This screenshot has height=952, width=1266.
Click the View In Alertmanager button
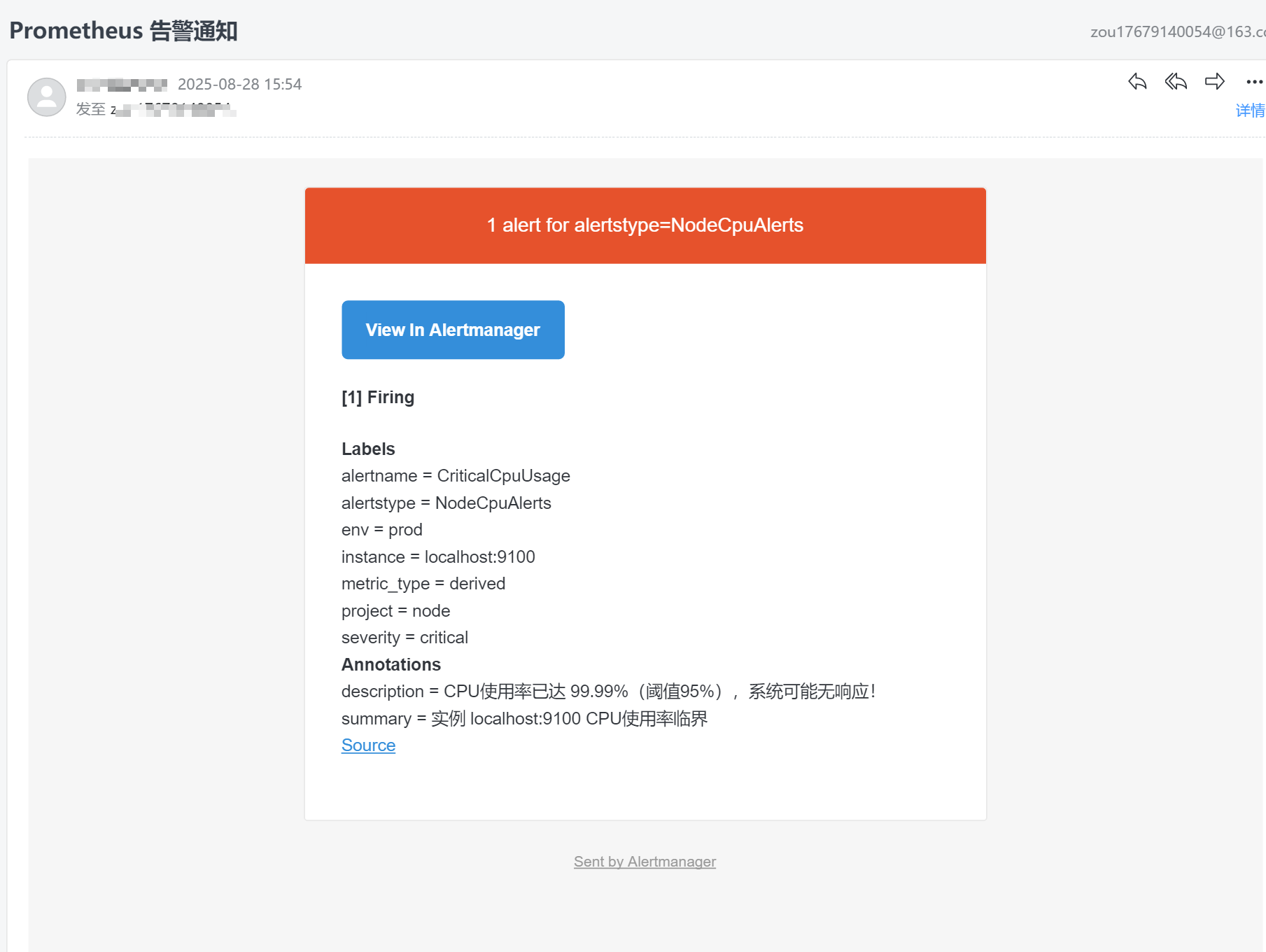tap(453, 330)
